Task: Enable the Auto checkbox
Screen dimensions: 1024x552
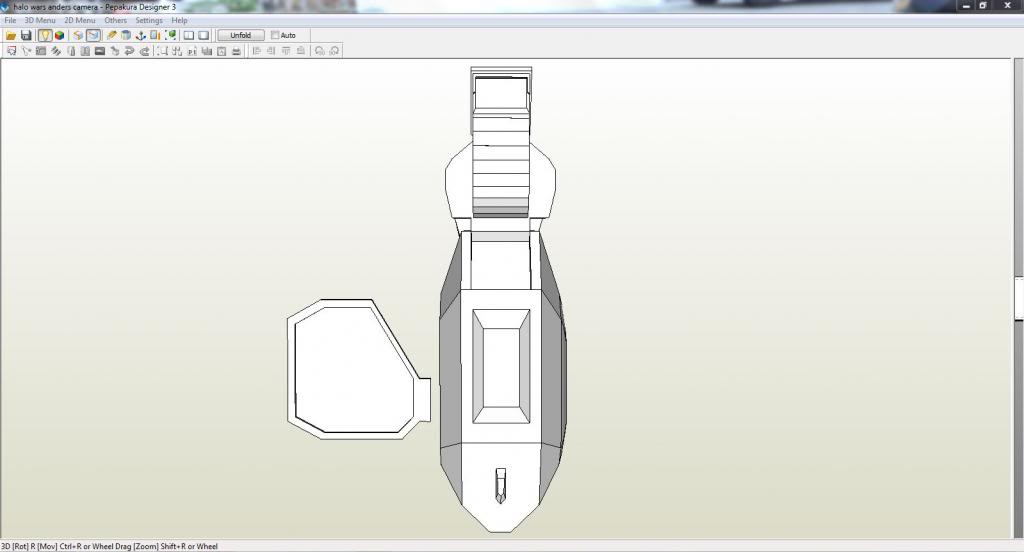Action: (275, 35)
